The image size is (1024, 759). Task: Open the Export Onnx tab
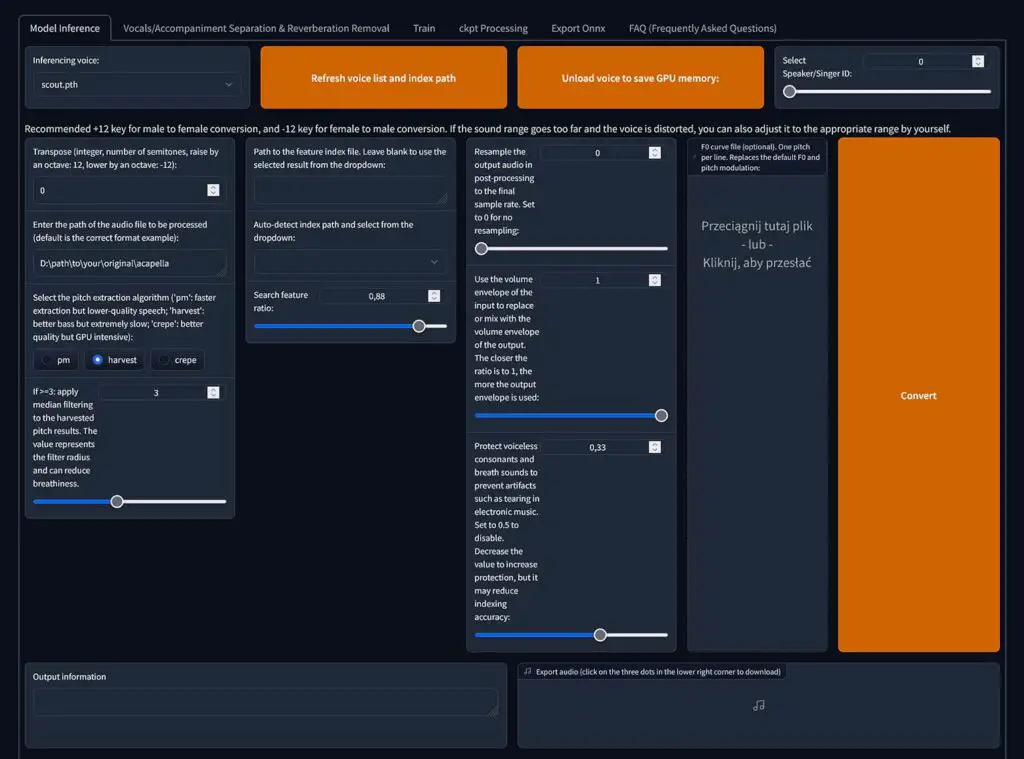point(578,28)
